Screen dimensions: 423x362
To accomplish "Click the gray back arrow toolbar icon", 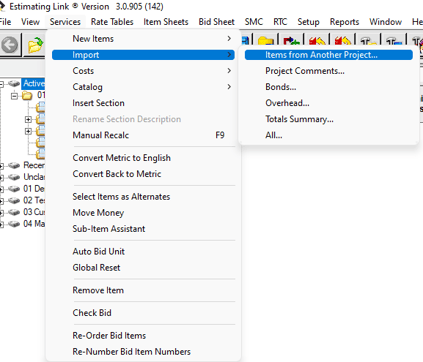I will (x=10, y=44).
